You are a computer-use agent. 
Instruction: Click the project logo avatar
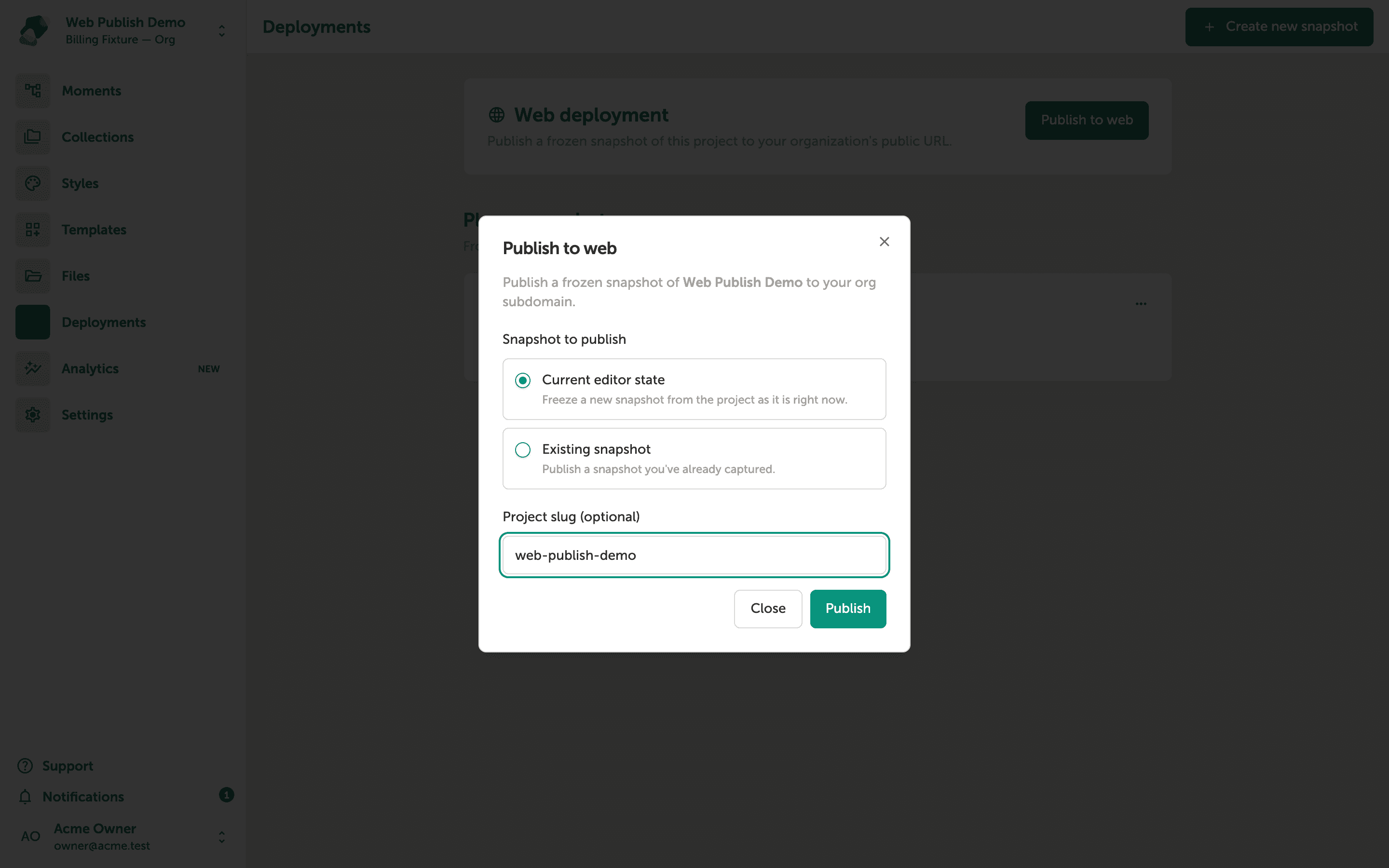[x=33, y=30]
